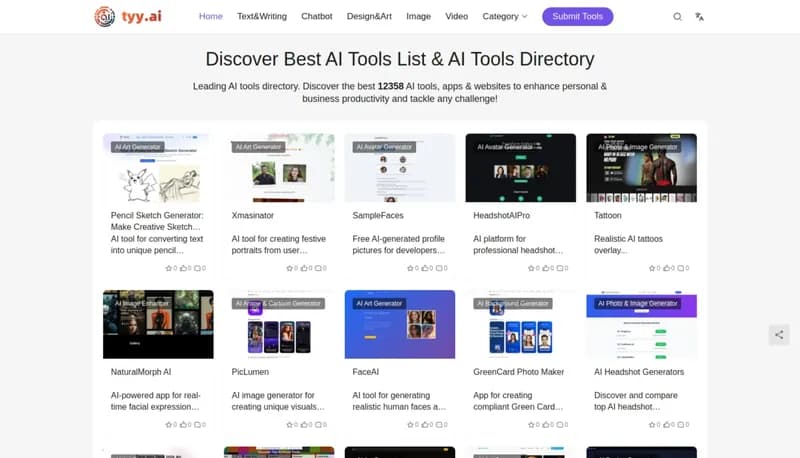
Task: Click AI Avatar Generator tag on SampleFaces
Action: point(384,147)
